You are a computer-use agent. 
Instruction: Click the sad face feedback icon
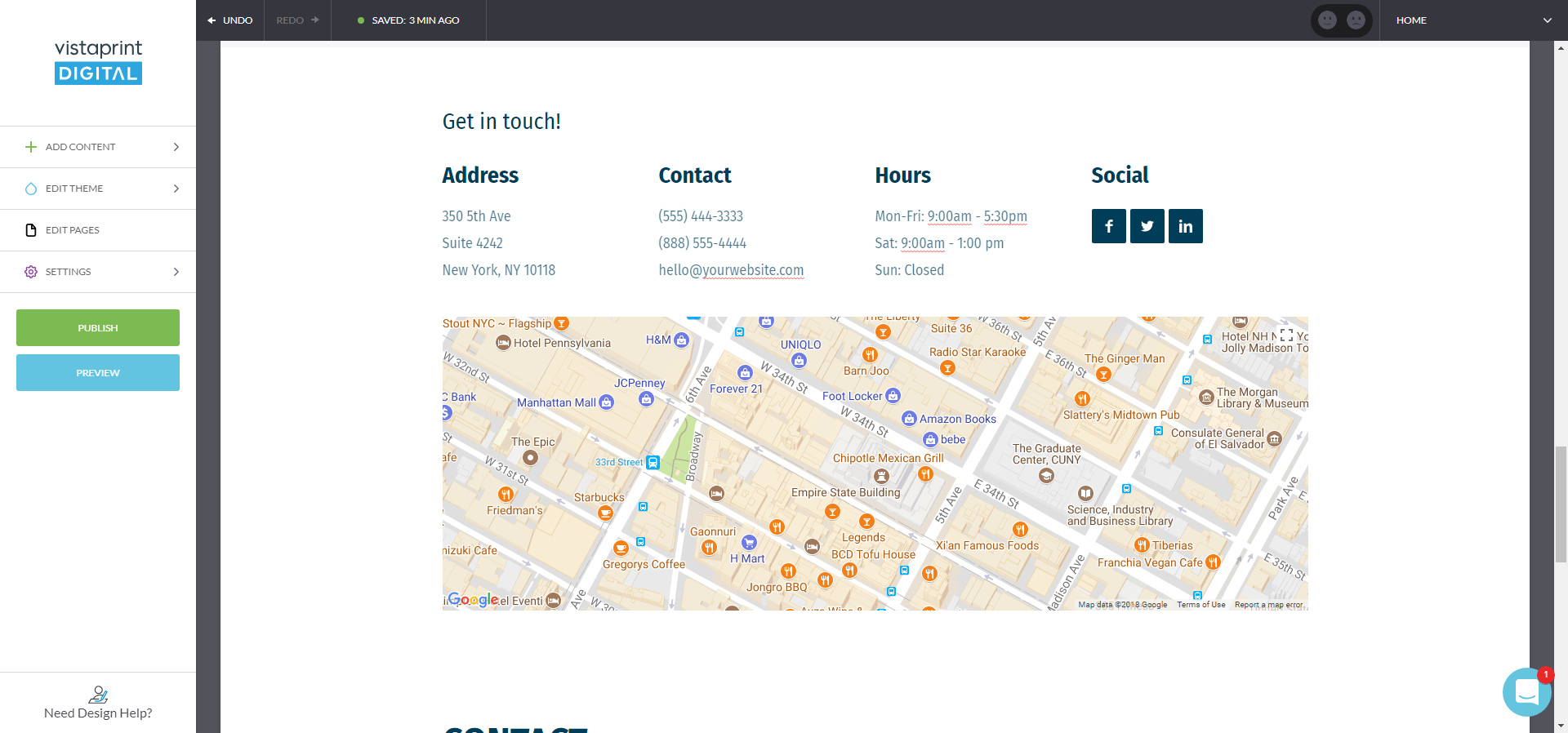coord(1356,20)
